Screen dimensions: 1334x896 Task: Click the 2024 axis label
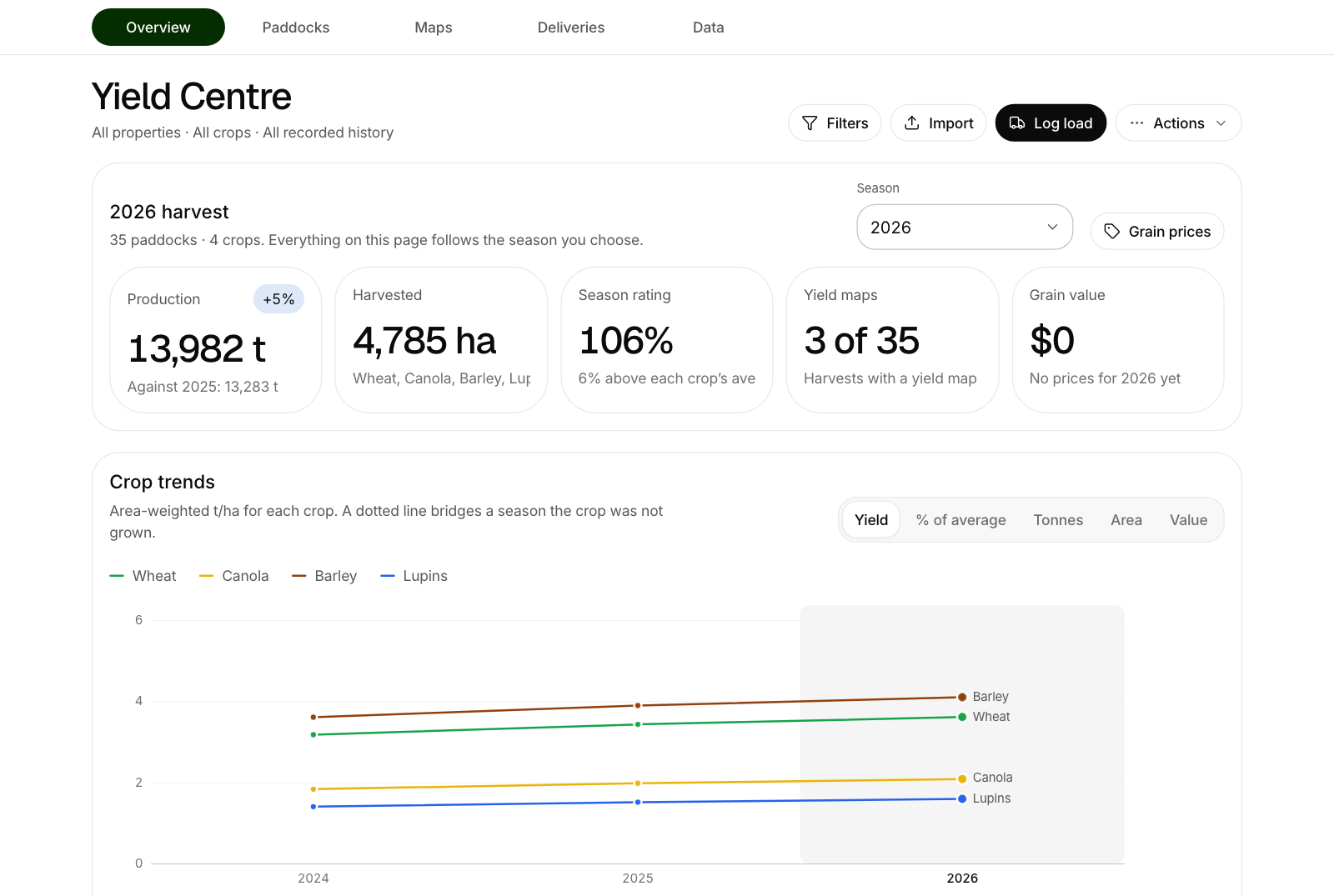tap(313, 878)
